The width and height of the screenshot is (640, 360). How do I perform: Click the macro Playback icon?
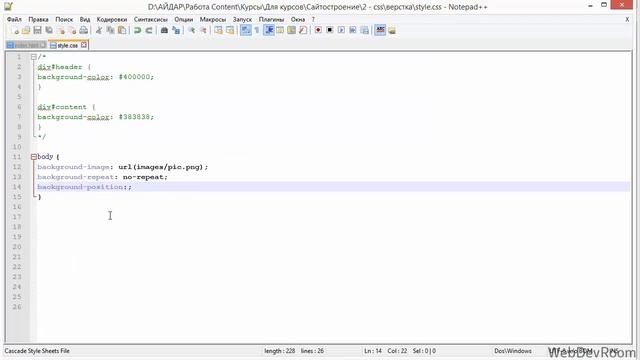(x=341, y=30)
